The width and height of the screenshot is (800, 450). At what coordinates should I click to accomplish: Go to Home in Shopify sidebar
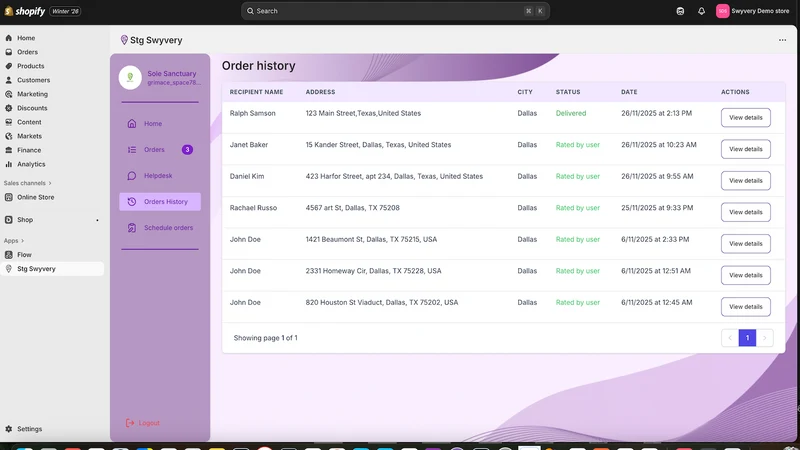(x=26, y=38)
